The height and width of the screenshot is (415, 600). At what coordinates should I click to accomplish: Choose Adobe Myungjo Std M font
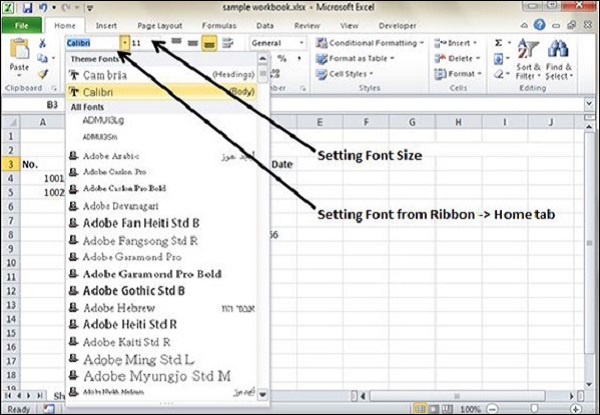[x=161, y=376]
